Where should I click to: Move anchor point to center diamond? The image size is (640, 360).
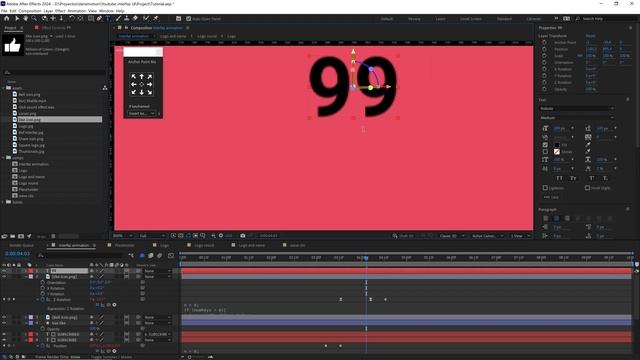click(x=142, y=84)
